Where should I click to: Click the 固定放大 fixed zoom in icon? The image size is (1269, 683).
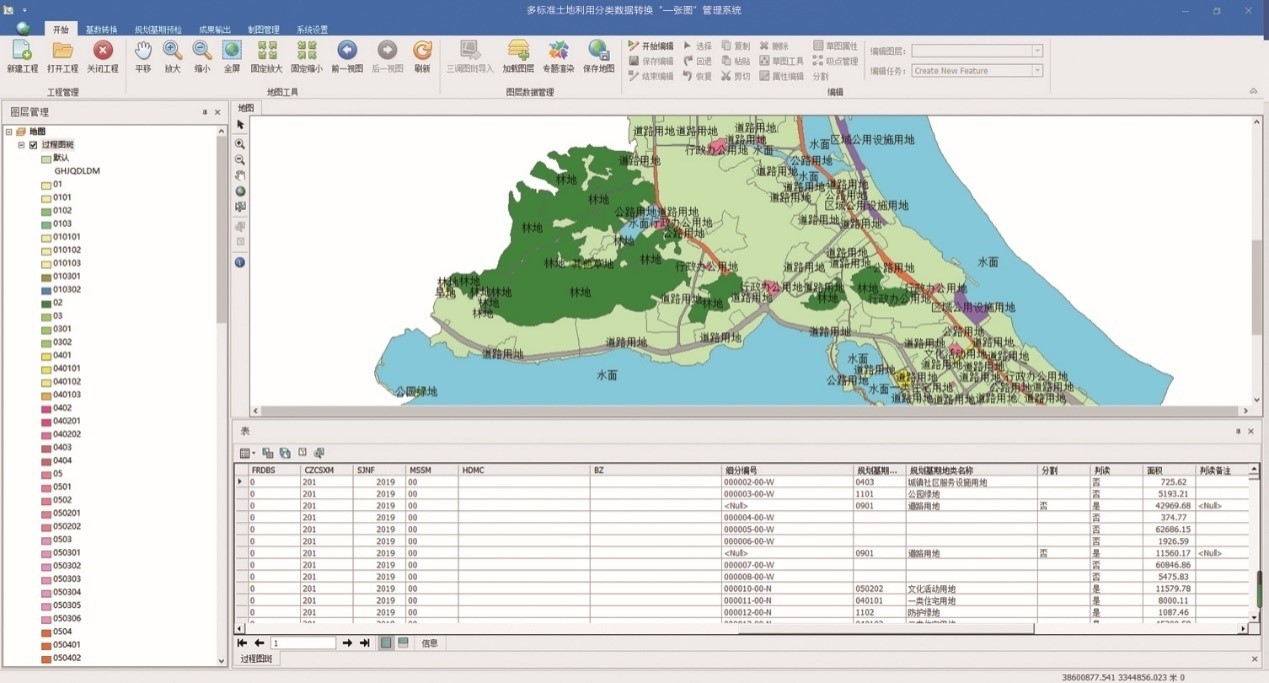pos(267,56)
